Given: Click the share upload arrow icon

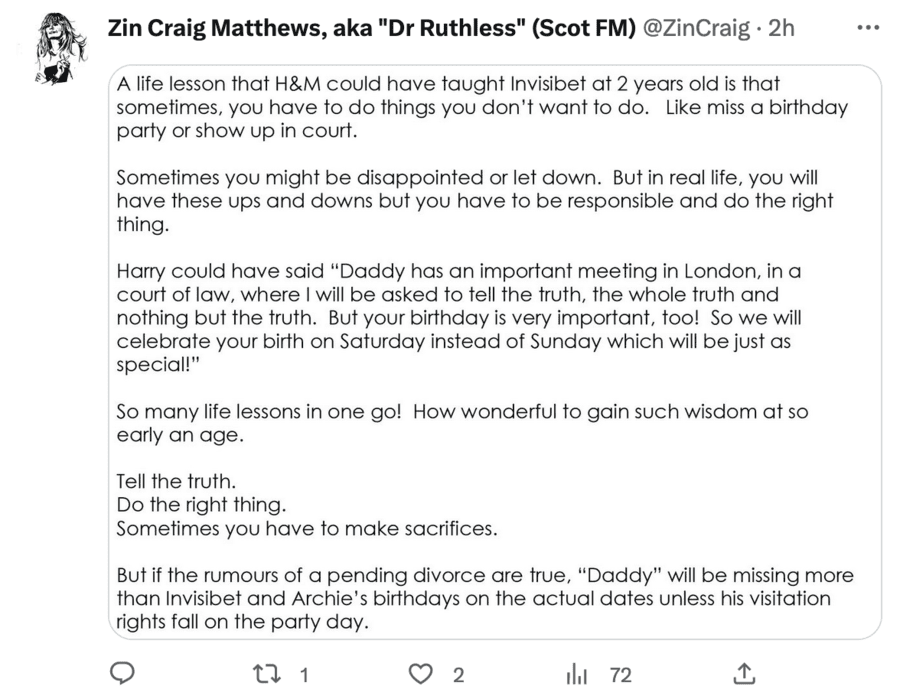Looking at the screenshot, I should pyautogui.click(x=744, y=675).
